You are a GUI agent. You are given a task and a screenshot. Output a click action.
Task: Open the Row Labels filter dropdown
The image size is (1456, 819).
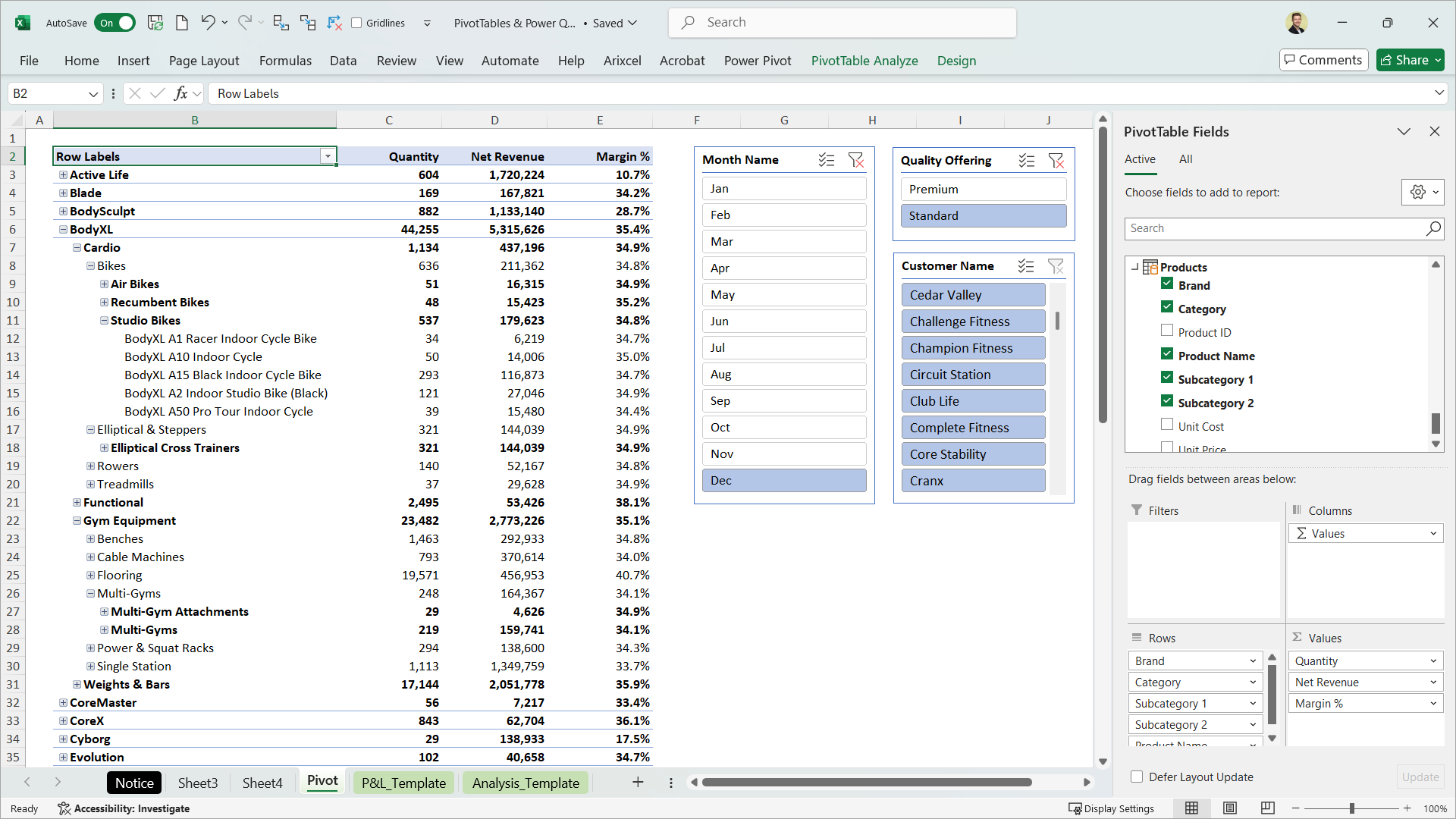(328, 156)
